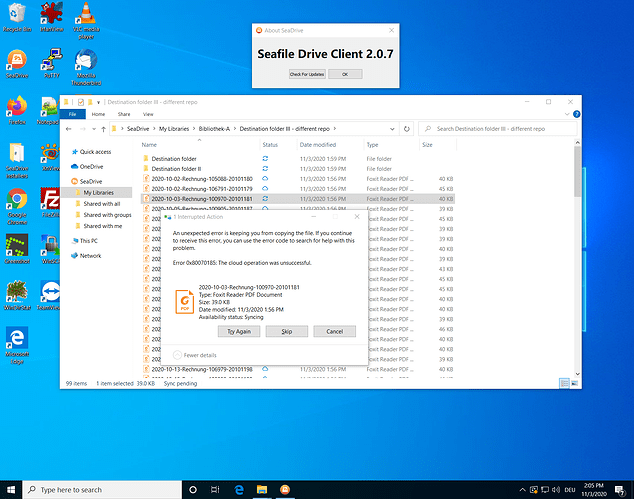Open Task View in the taskbar

tap(215, 490)
